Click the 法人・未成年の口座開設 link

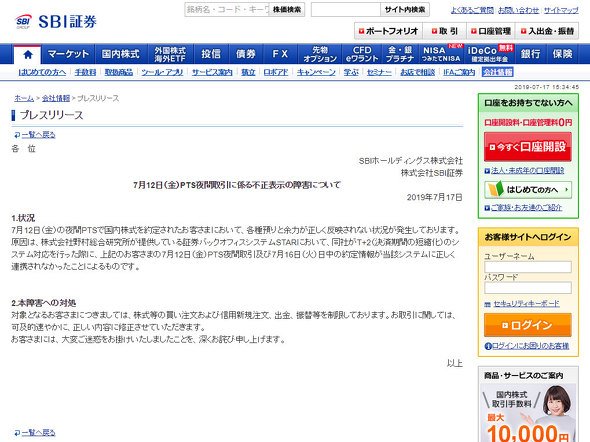click(x=527, y=170)
